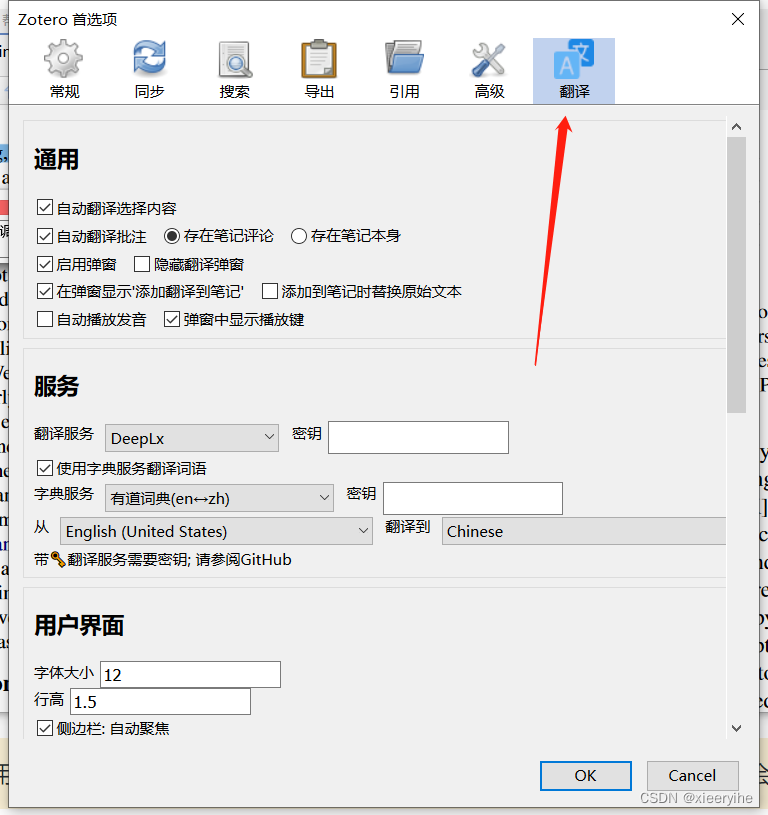The width and height of the screenshot is (768, 815).
Task: Click the vertical scrollbar thumb
Action: tap(736, 274)
